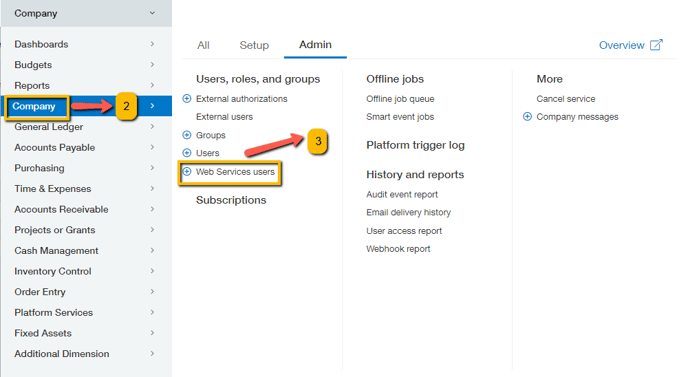This screenshot has width=688, height=377.
Task: Open External authorizations link
Action: pyautogui.click(x=241, y=99)
